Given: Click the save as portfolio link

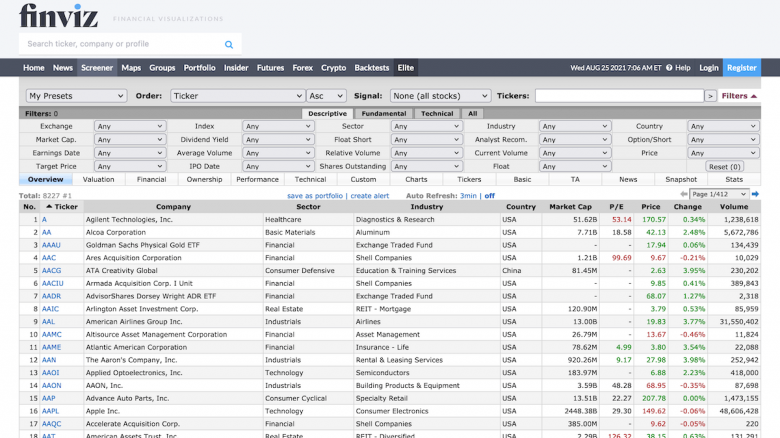Looking at the screenshot, I should [315, 196].
